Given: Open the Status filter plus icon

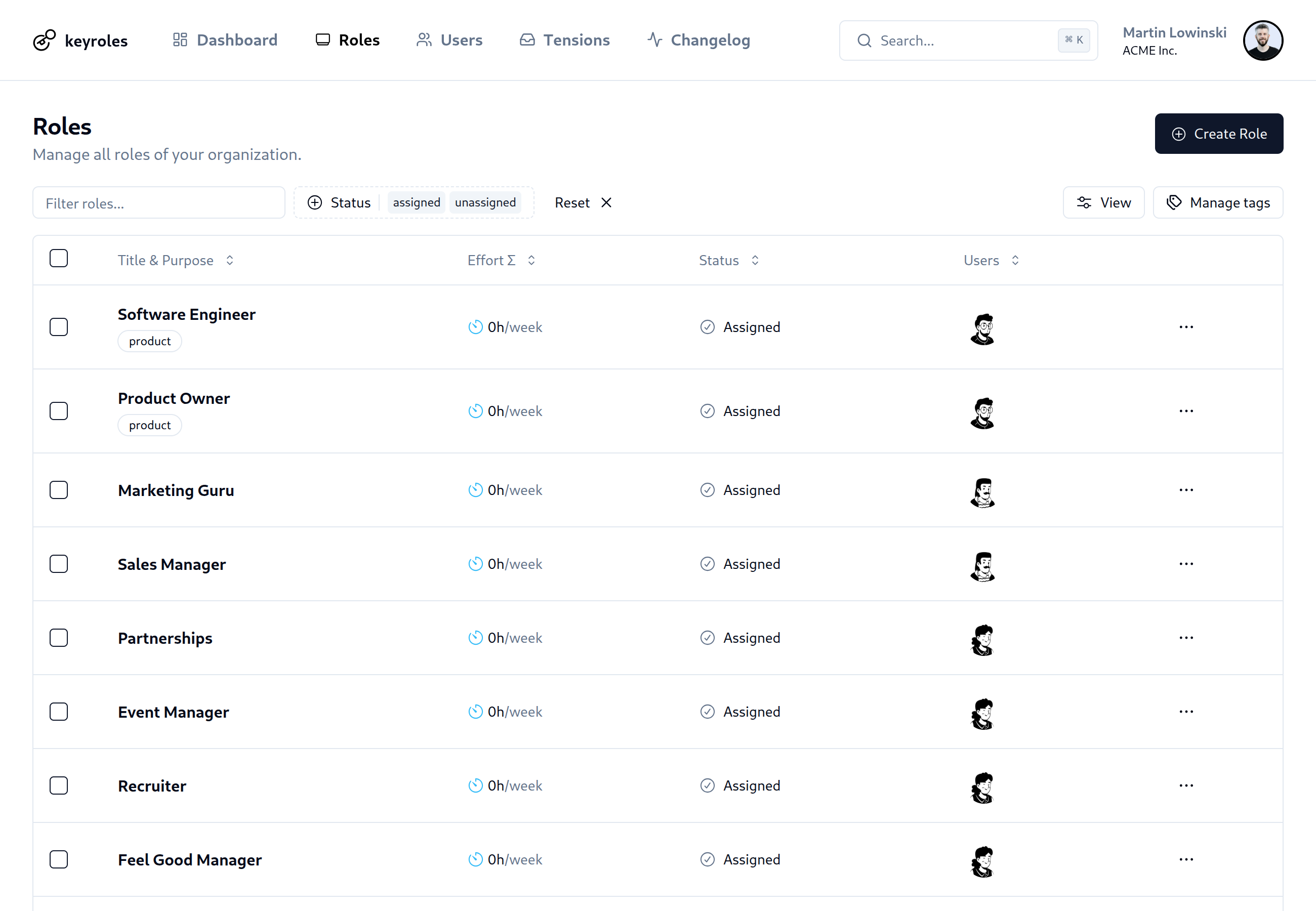Looking at the screenshot, I should 314,202.
